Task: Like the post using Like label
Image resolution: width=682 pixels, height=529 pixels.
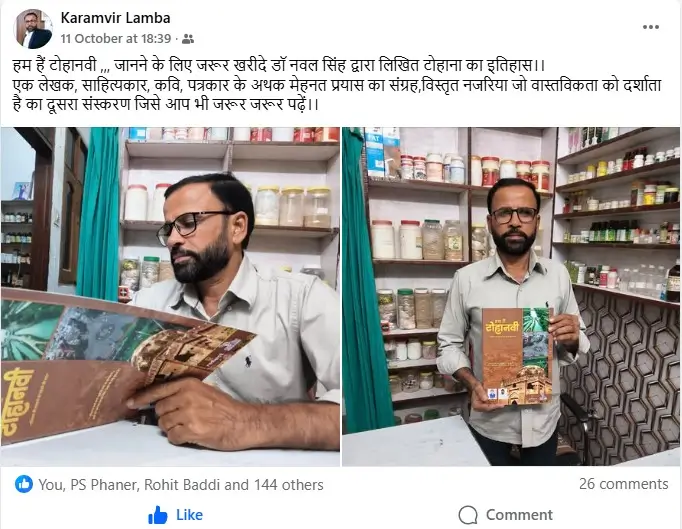Action: point(189,515)
